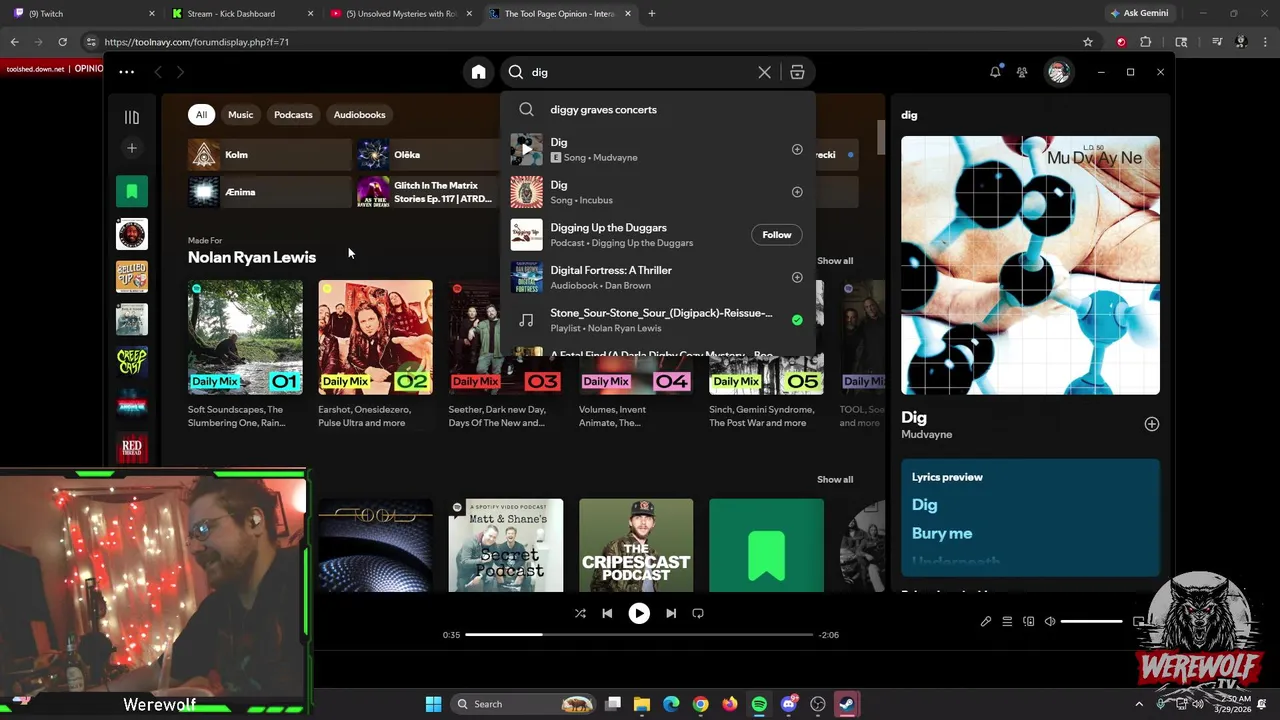Save Digital Fortress audiobook with plus

pos(797,277)
